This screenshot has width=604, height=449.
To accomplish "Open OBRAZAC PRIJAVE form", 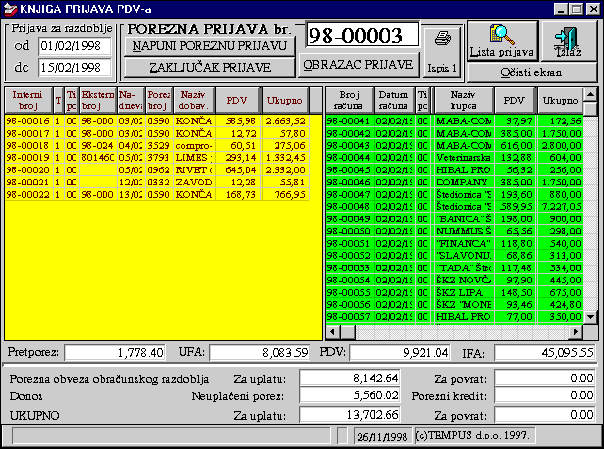I will (x=357, y=65).
